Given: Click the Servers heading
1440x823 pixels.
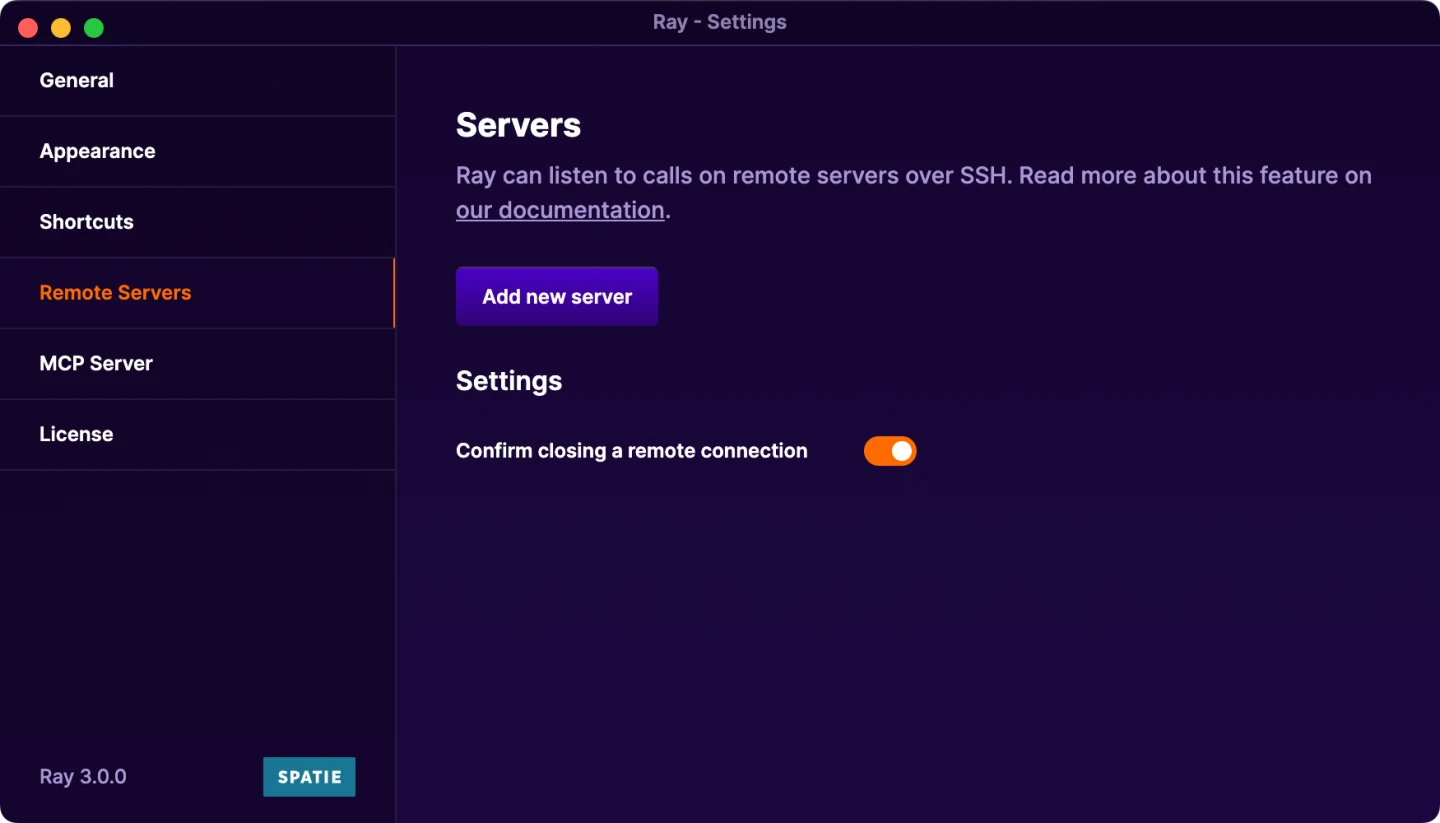Looking at the screenshot, I should point(518,125).
